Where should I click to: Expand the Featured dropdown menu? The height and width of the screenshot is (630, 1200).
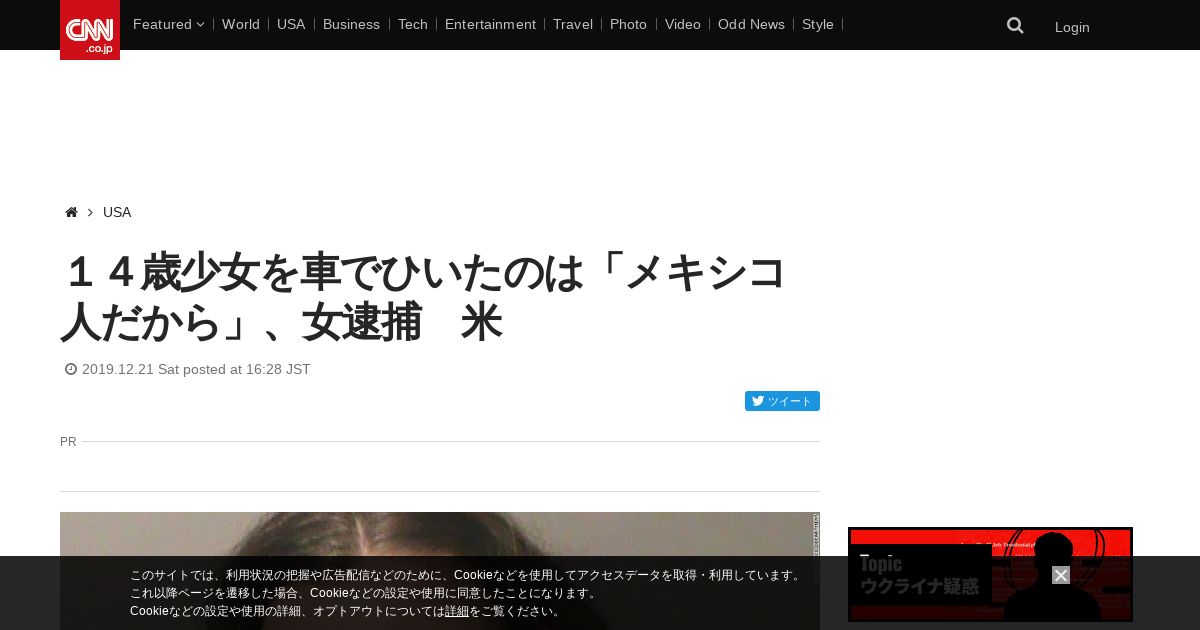168,24
